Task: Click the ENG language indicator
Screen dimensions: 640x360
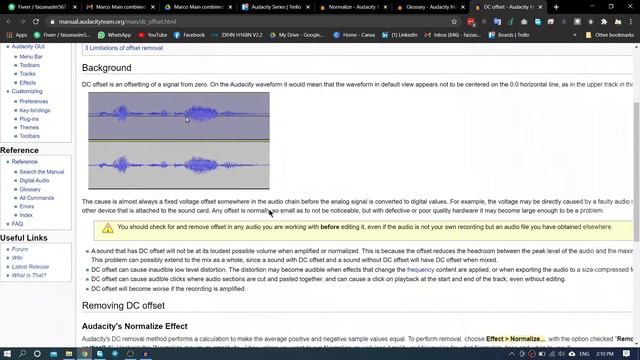Action: (584, 354)
